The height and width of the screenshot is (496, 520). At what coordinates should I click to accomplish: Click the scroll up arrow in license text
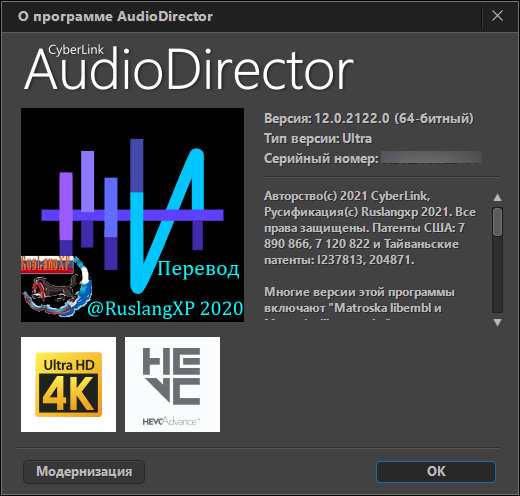[497, 197]
